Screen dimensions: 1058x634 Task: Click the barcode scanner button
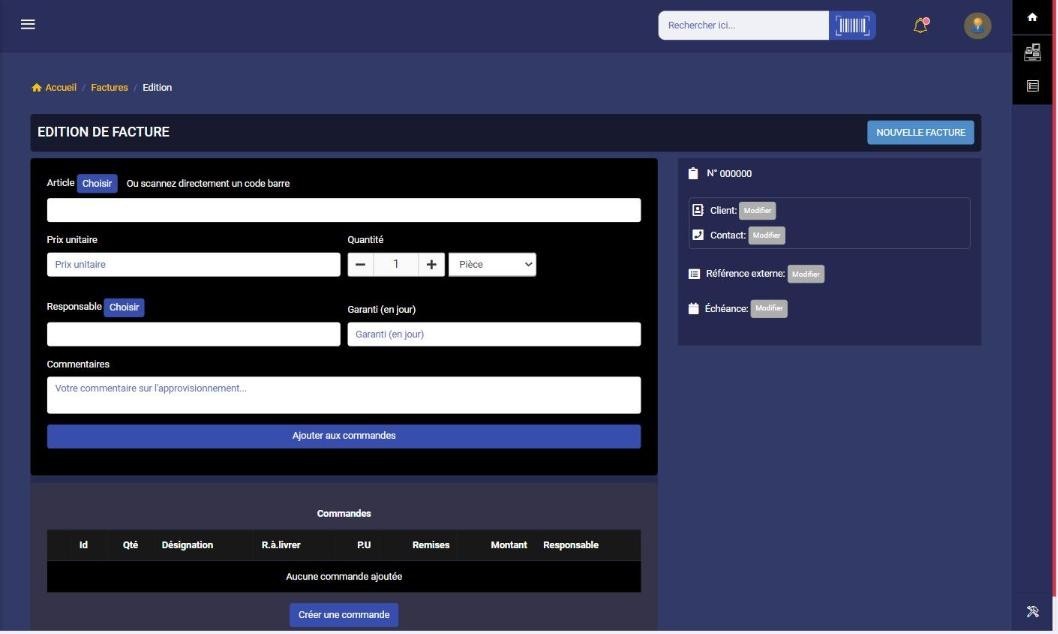pyautogui.click(x=852, y=26)
